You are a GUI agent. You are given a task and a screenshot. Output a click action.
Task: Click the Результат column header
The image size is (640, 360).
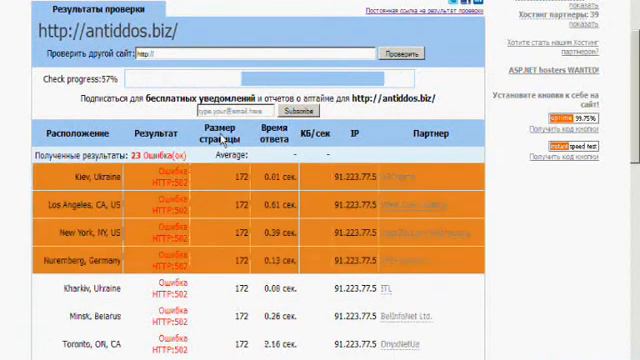156,133
